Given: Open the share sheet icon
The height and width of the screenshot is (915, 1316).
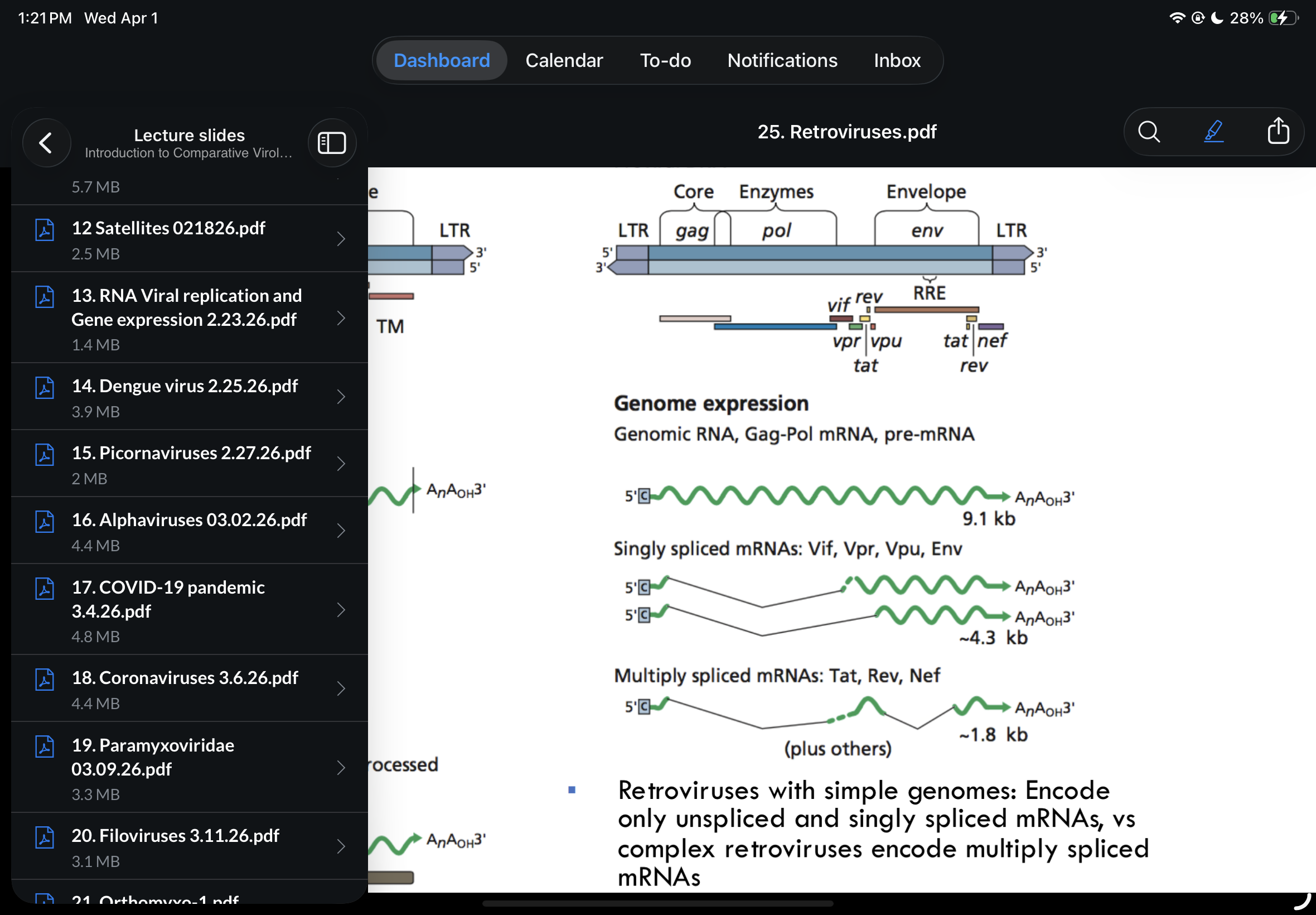Looking at the screenshot, I should 1278,131.
